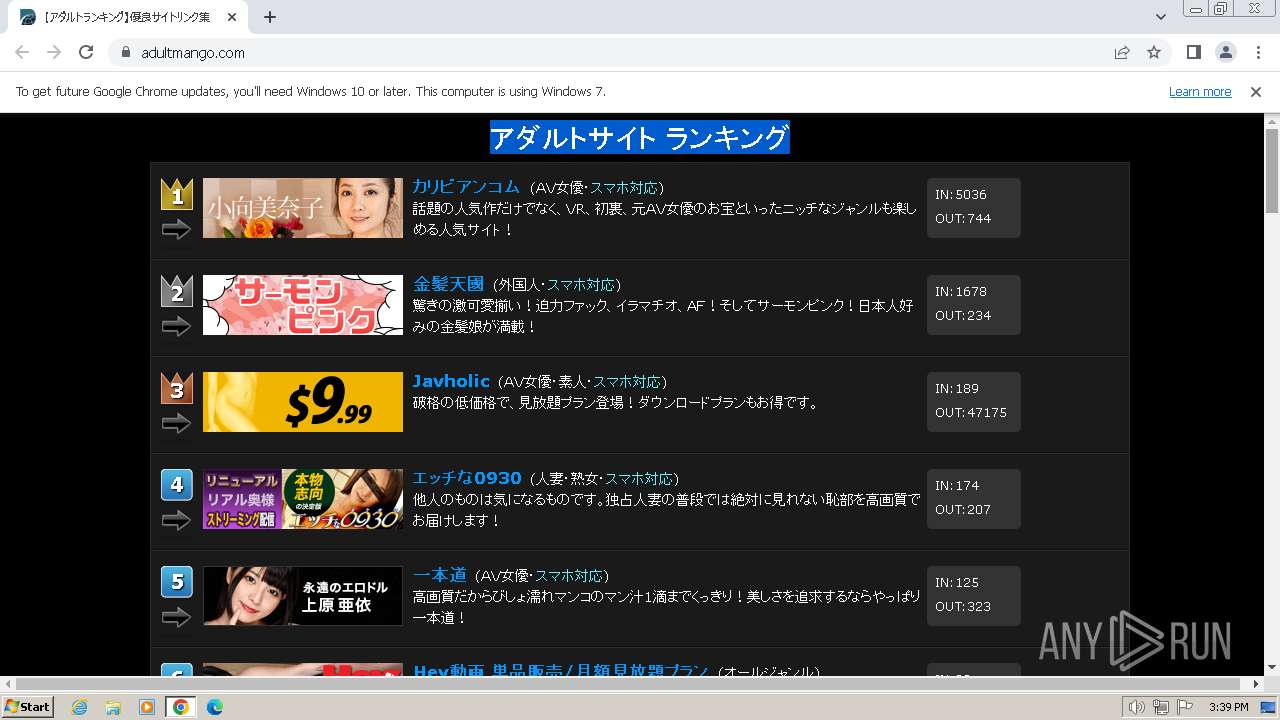Click スマホ対応 link in Javholic row

coord(627,382)
